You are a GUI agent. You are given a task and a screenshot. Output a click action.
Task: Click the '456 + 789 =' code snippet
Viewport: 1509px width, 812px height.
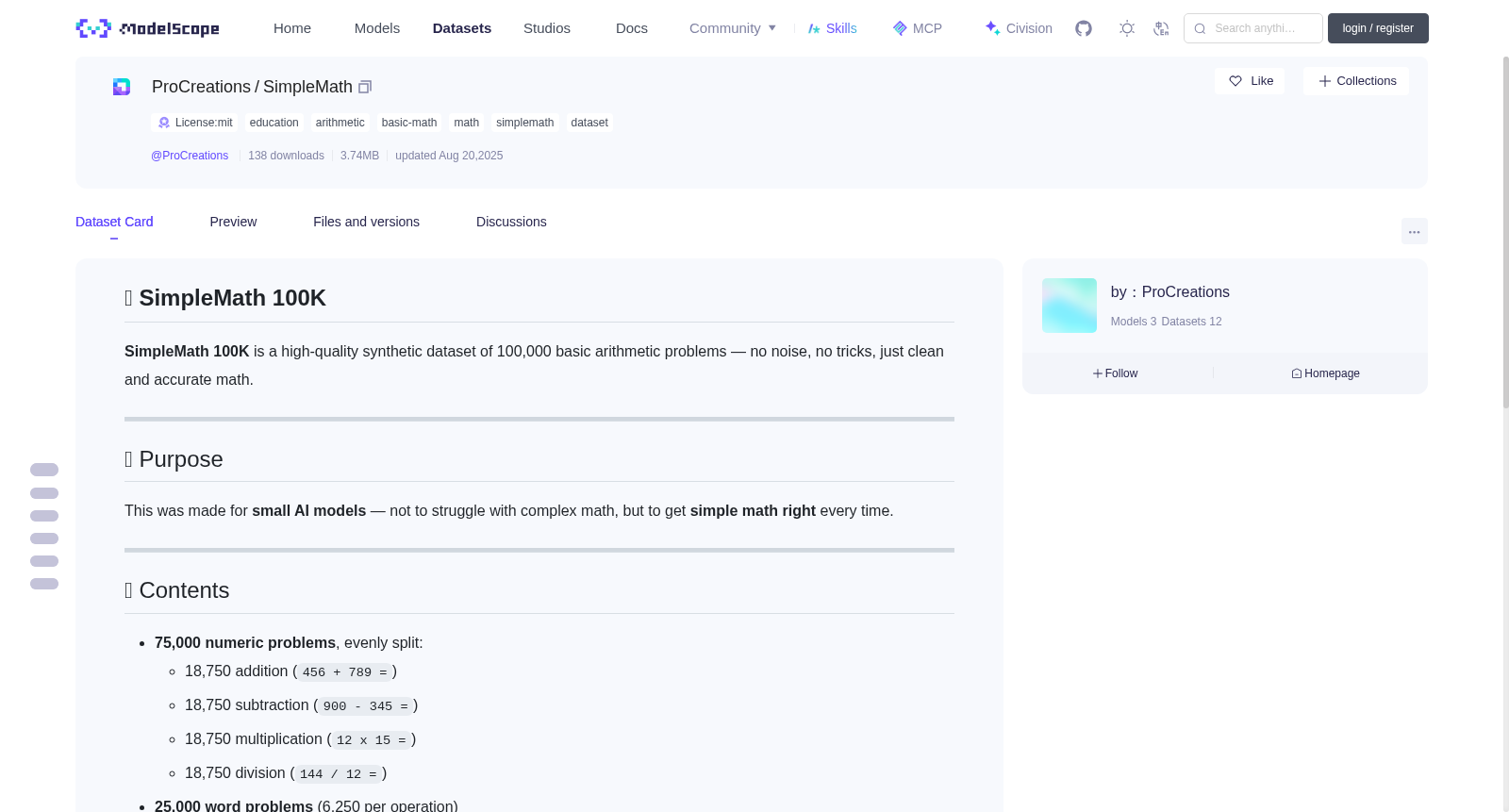(x=345, y=672)
